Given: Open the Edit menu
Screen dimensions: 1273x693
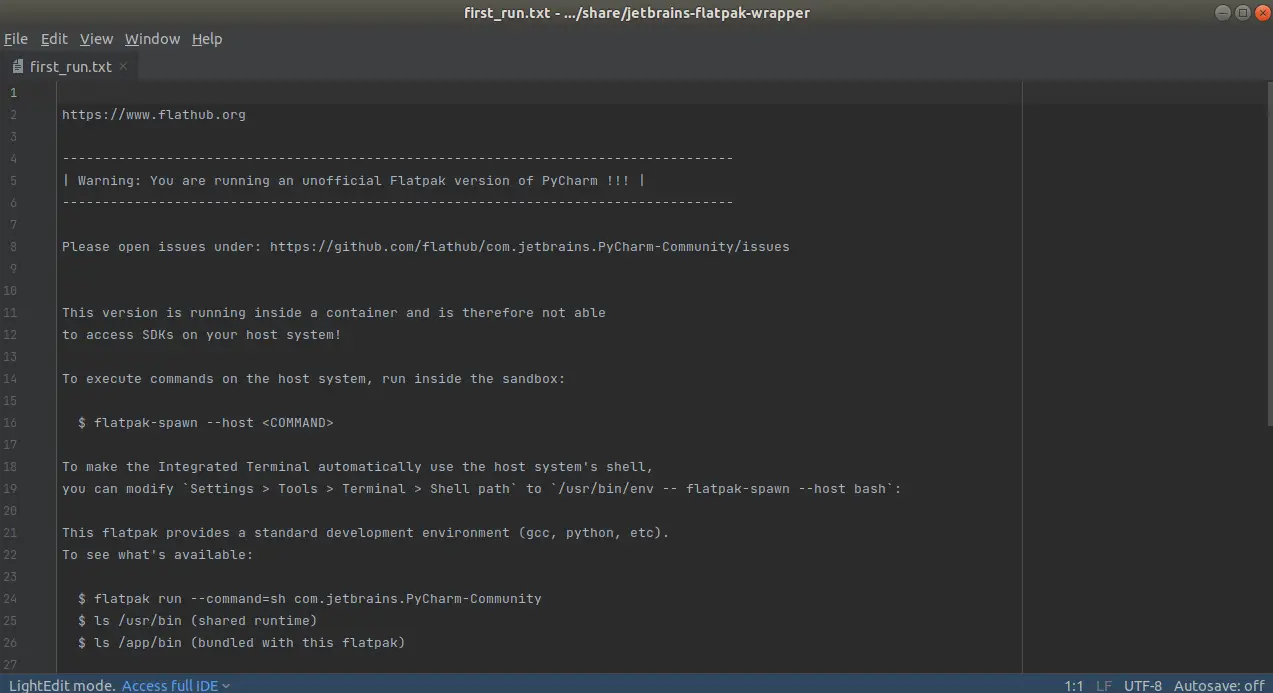Looking at the screenshot, I should tap(54, 39).
